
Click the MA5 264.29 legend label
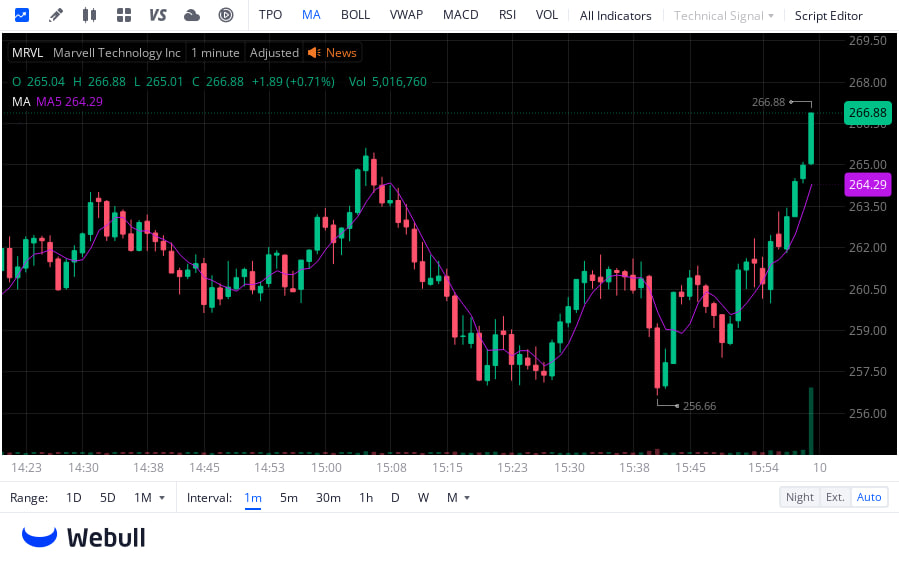click(x=69, y=102)
